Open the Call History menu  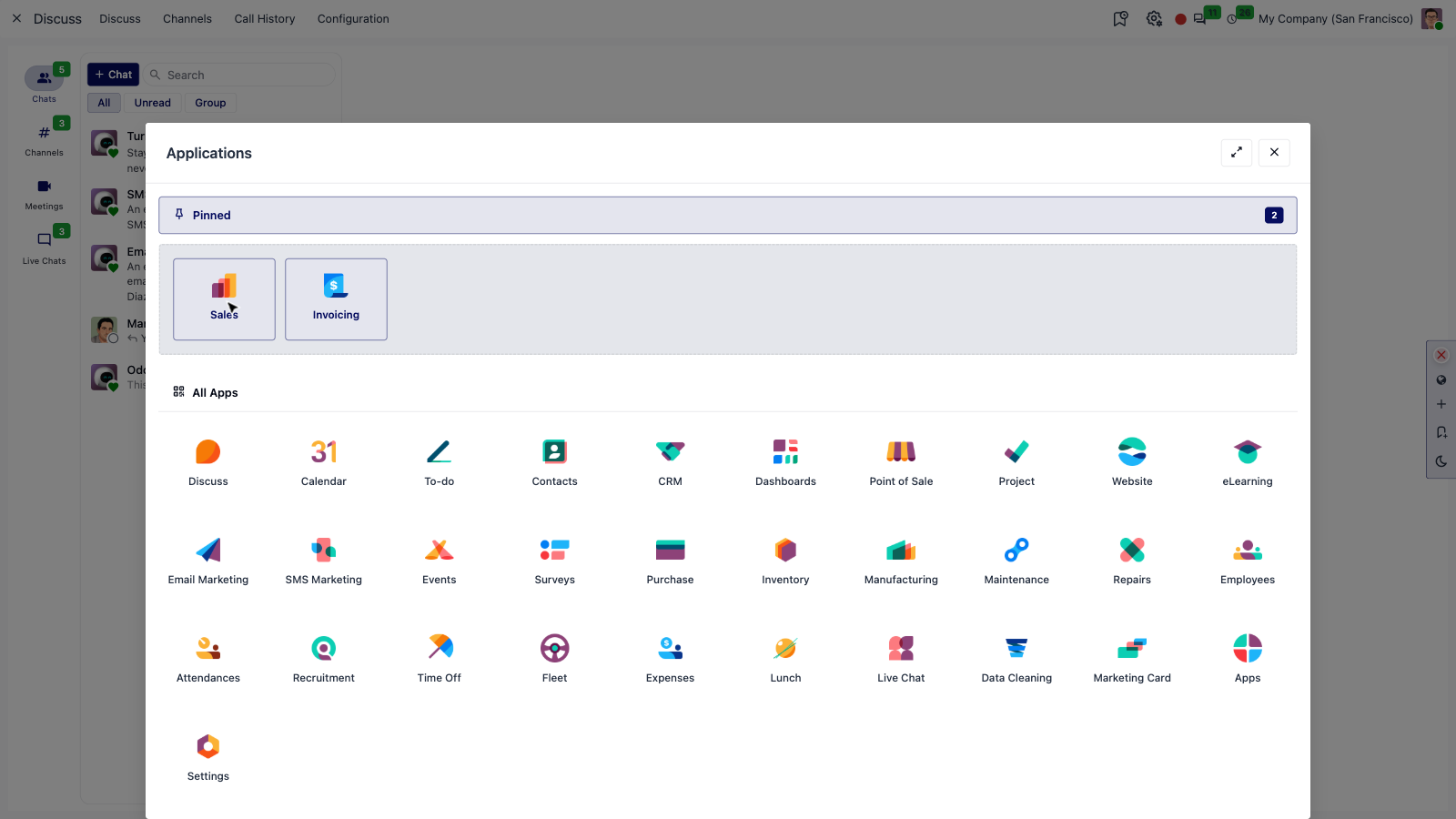265,18
